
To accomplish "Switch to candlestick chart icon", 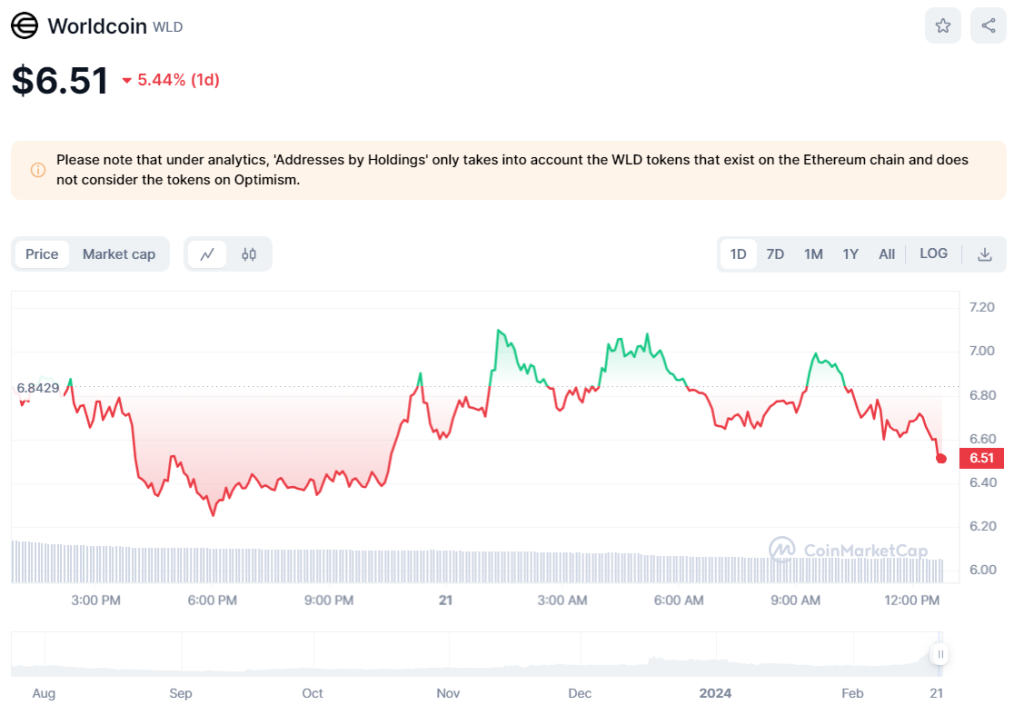I will (249, 254).
